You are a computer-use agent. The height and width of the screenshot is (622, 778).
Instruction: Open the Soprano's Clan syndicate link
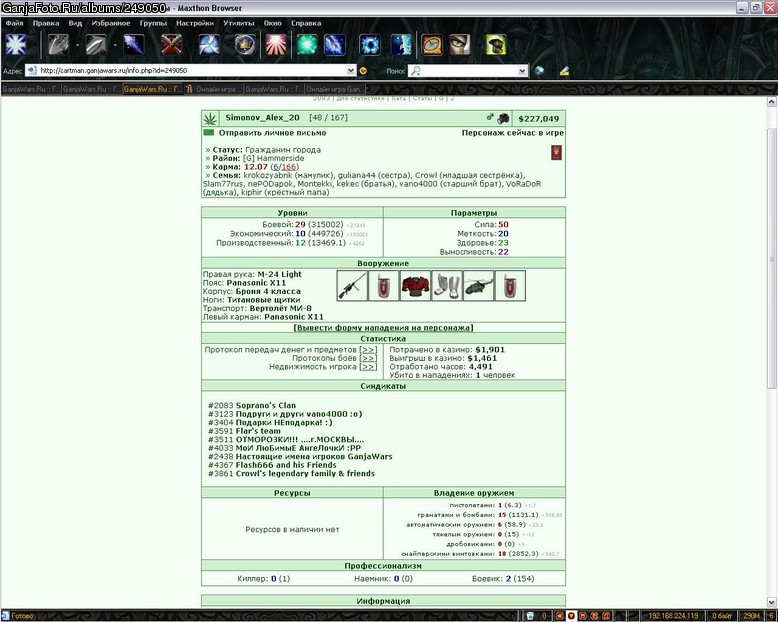[x=265, y=405]
